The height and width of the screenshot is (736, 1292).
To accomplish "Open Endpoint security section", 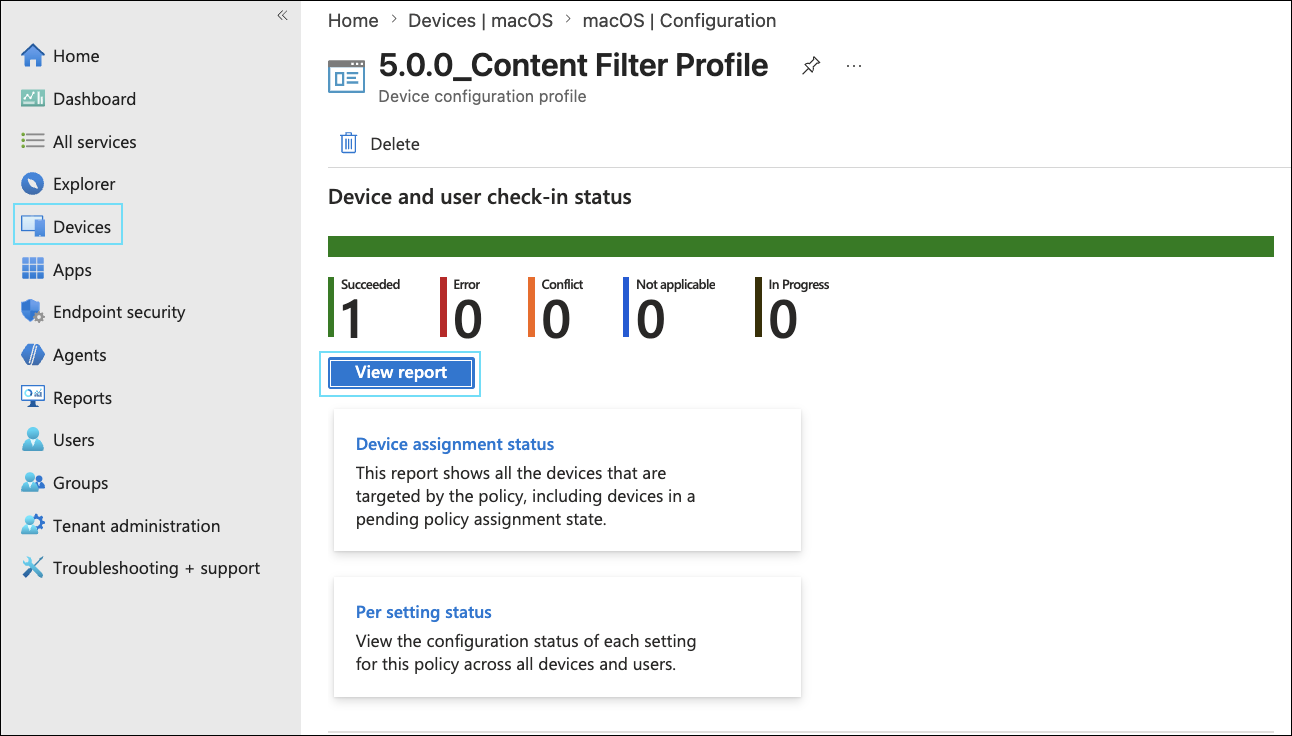I will tap(119, 312).
